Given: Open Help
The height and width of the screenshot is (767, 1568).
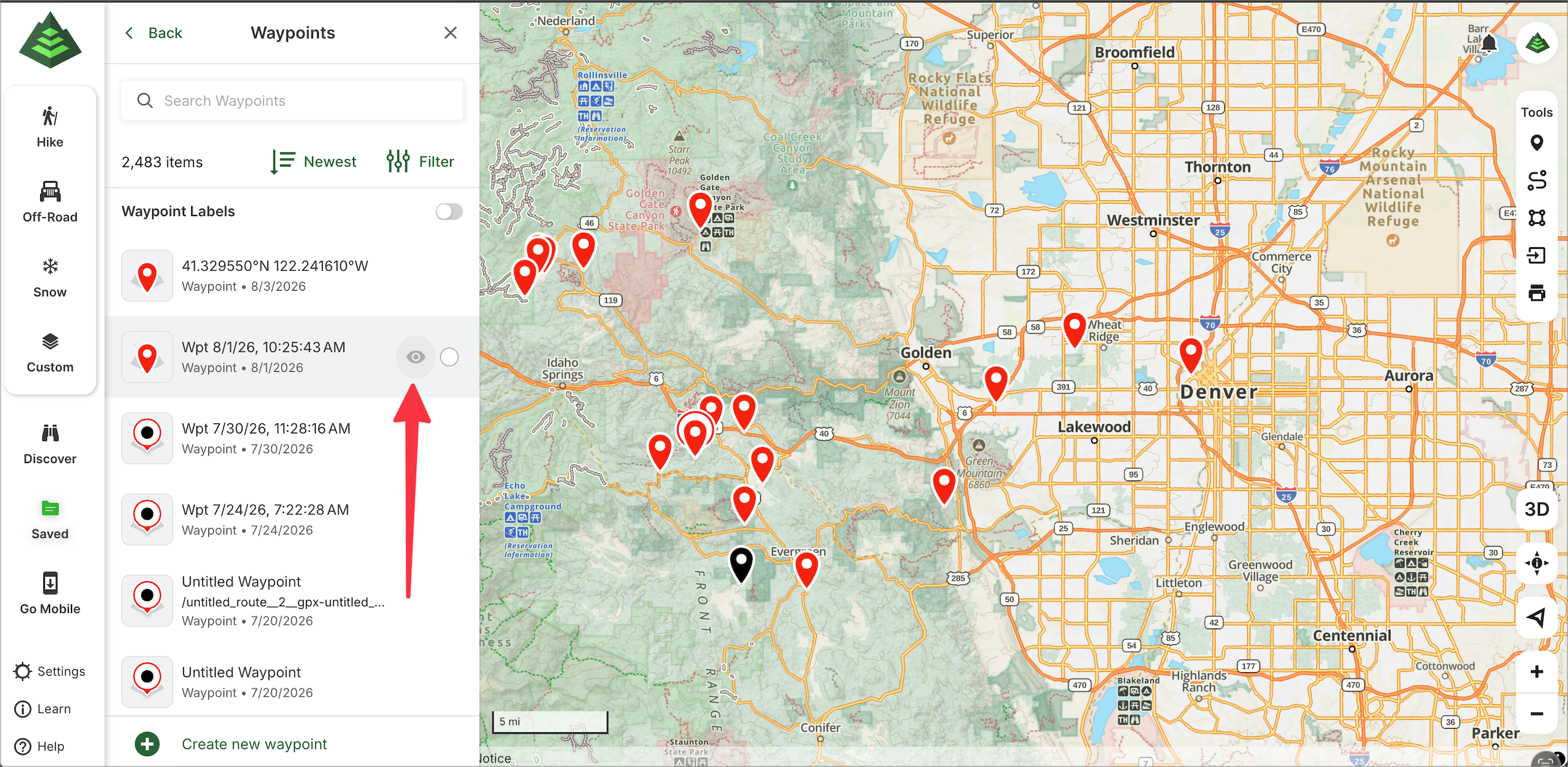Looking at the screenshot, I should click(39, 746).
